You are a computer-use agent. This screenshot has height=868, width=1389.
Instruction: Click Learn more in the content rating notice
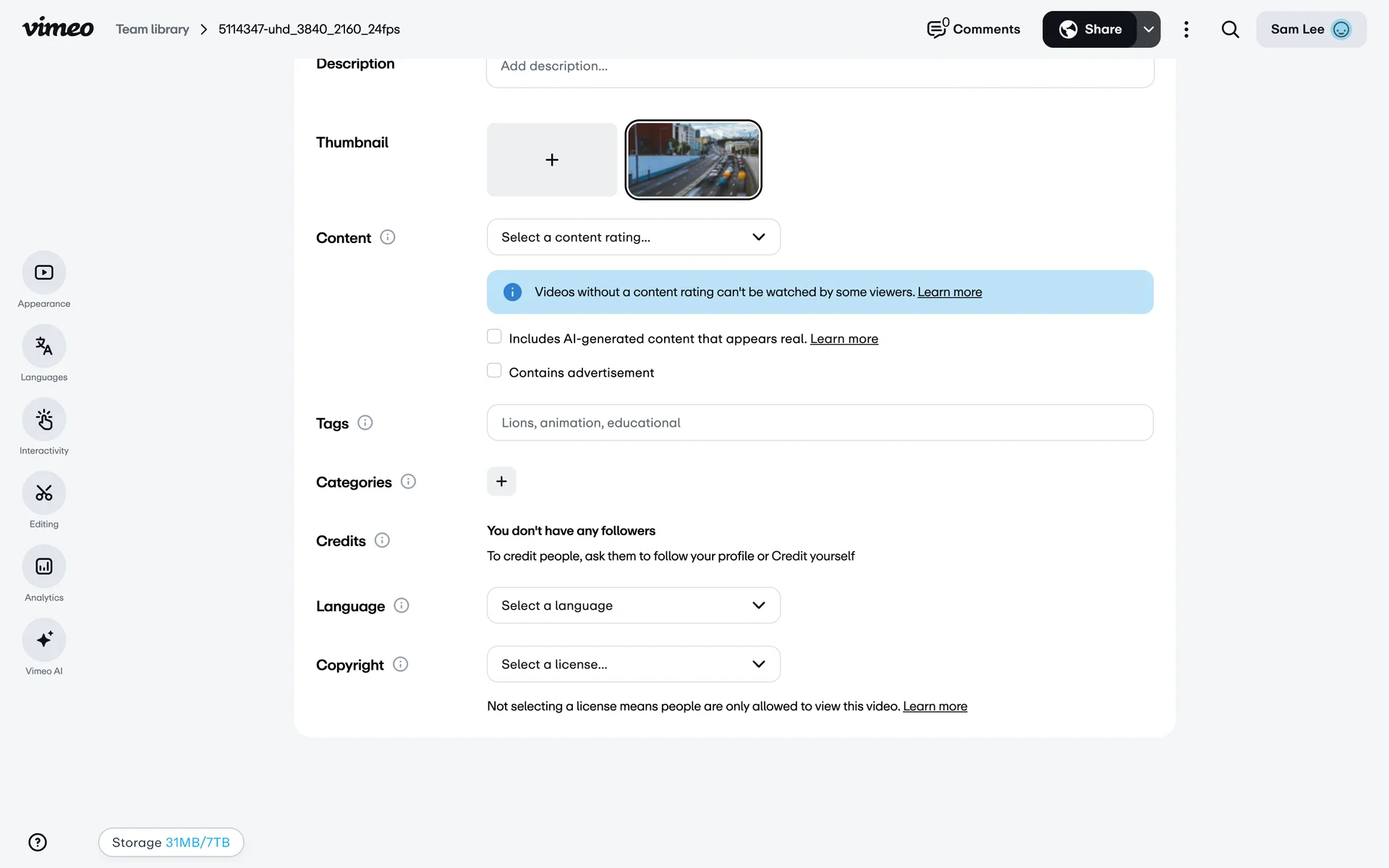click(949, 292)
